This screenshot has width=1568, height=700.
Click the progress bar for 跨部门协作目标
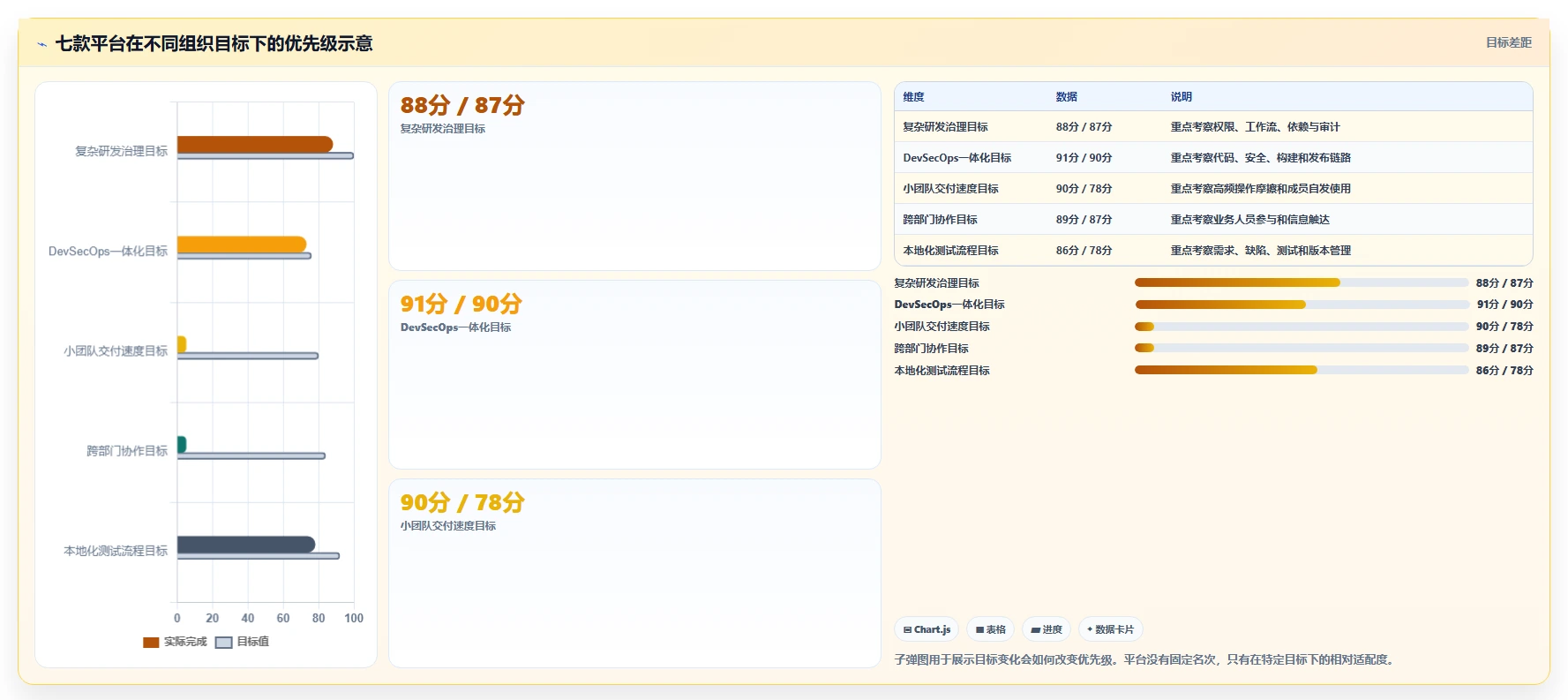[x=1302, y=348]
